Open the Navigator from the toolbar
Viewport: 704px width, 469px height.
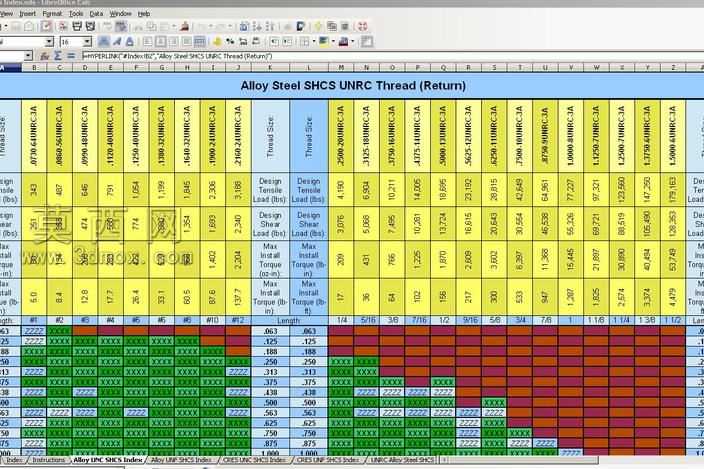[x=318, y=26]
